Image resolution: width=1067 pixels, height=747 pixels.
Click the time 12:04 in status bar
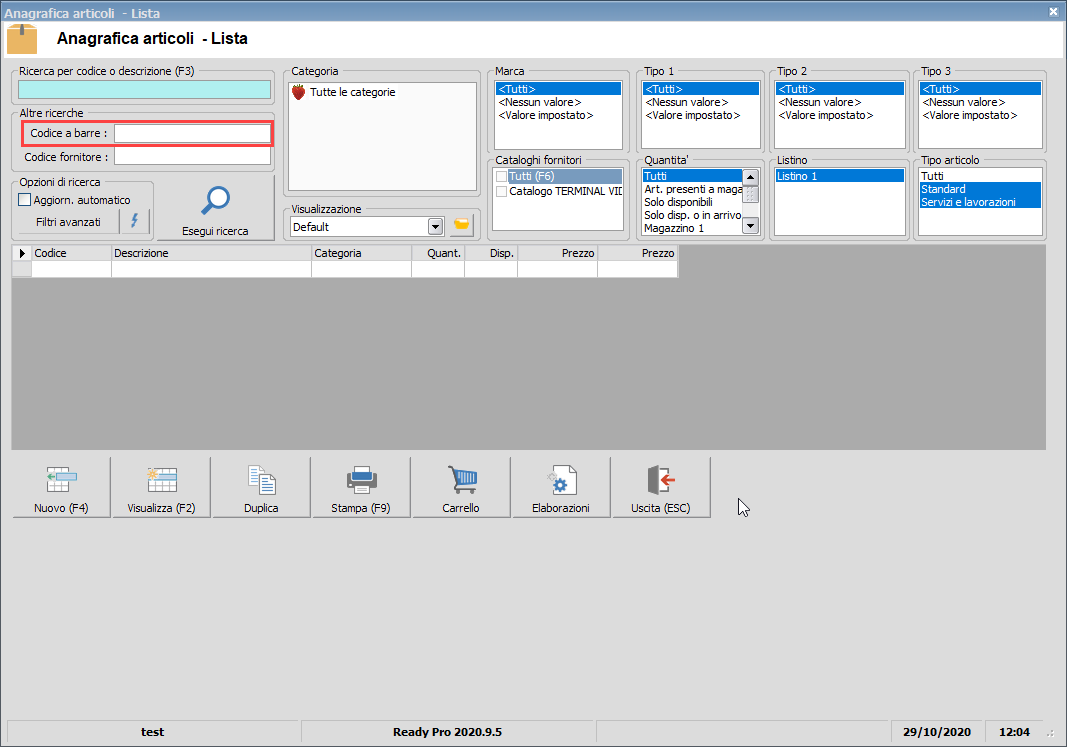(1014, 732)
